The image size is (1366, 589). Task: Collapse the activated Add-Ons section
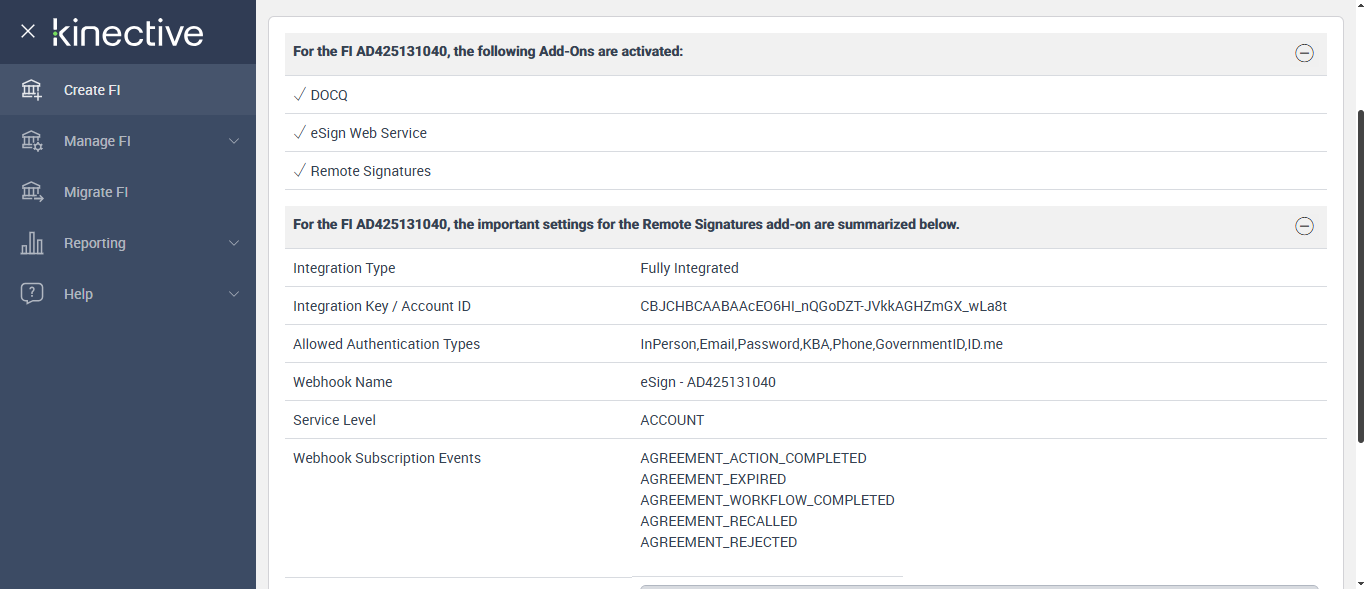coord(1304,53)
